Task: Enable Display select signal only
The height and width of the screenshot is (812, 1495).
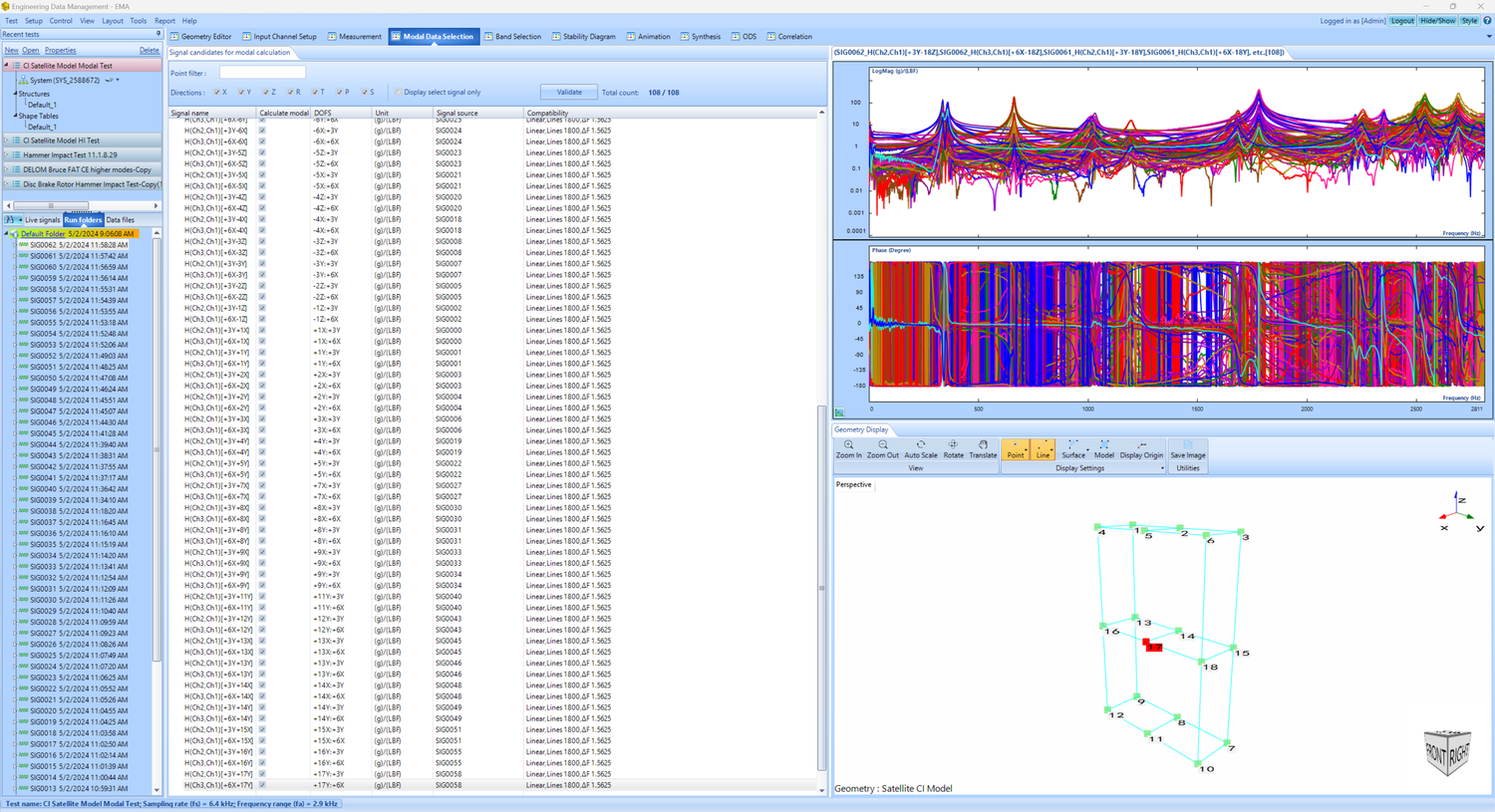Action: tap(399, 91)
